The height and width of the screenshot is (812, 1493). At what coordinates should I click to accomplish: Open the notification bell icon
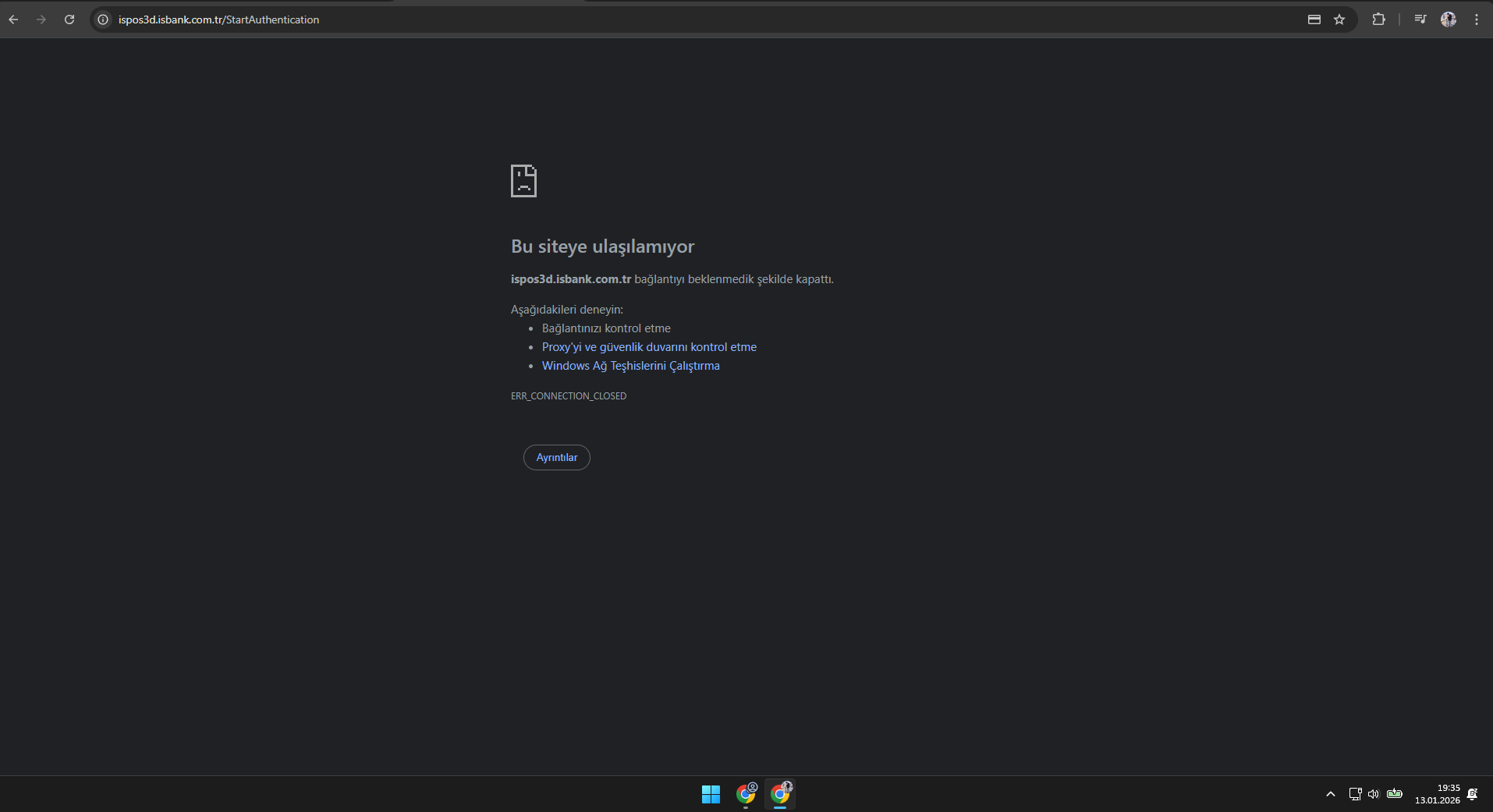pos(1472,794)
